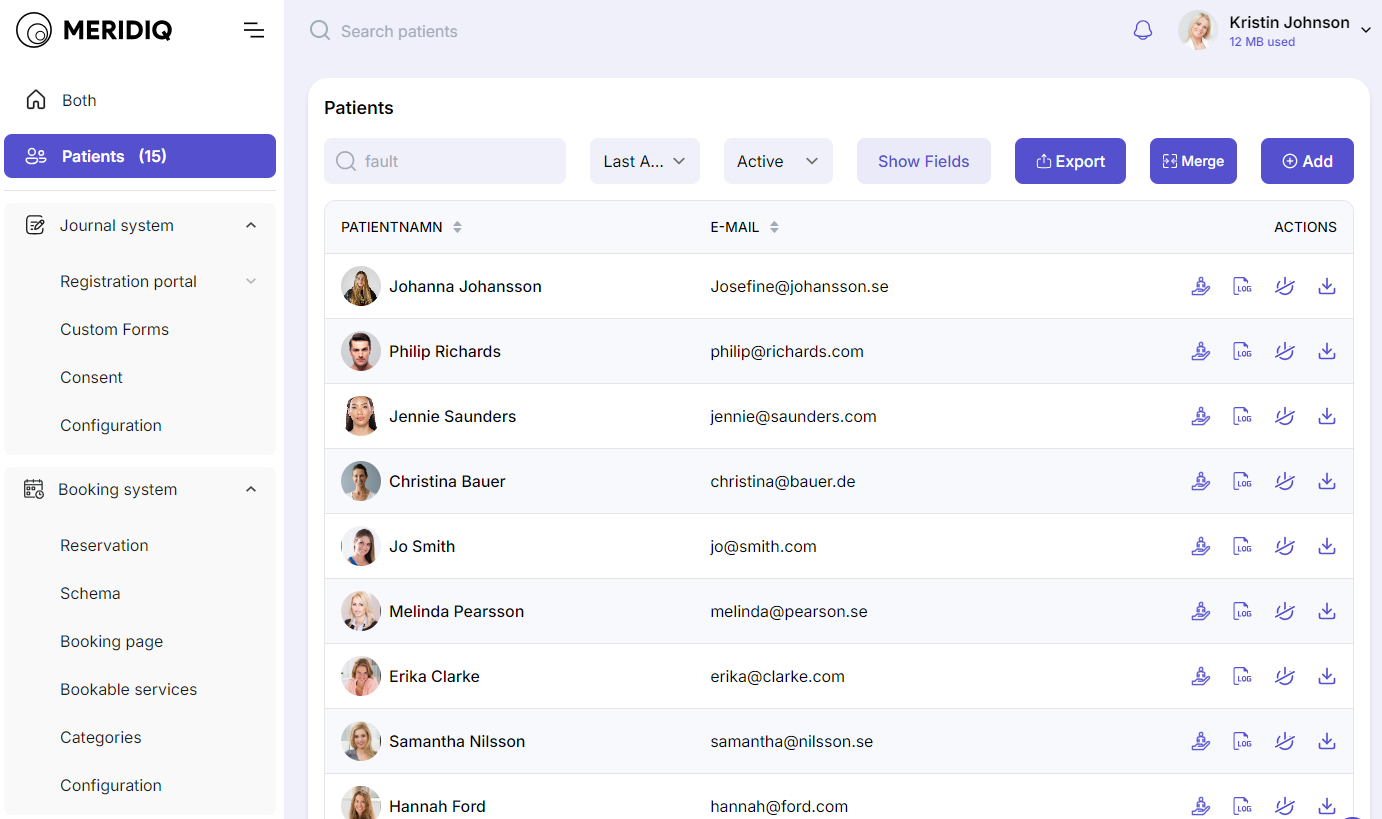This screenshot has width=1382, height=819.
Task: View log file for Melinda Pearsson
Action: pos(1243,611)
